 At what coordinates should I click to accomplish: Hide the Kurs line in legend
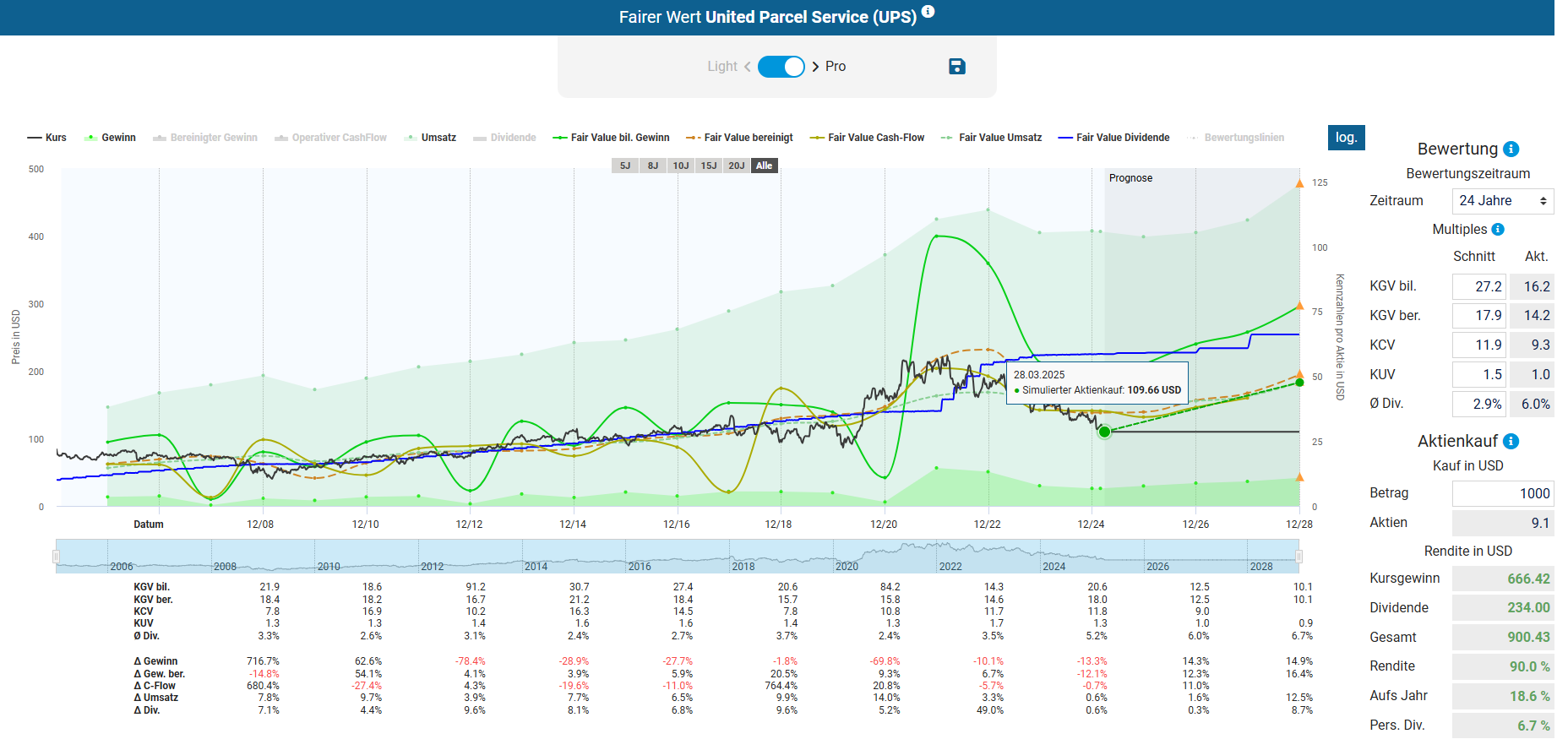pos(47,138)
